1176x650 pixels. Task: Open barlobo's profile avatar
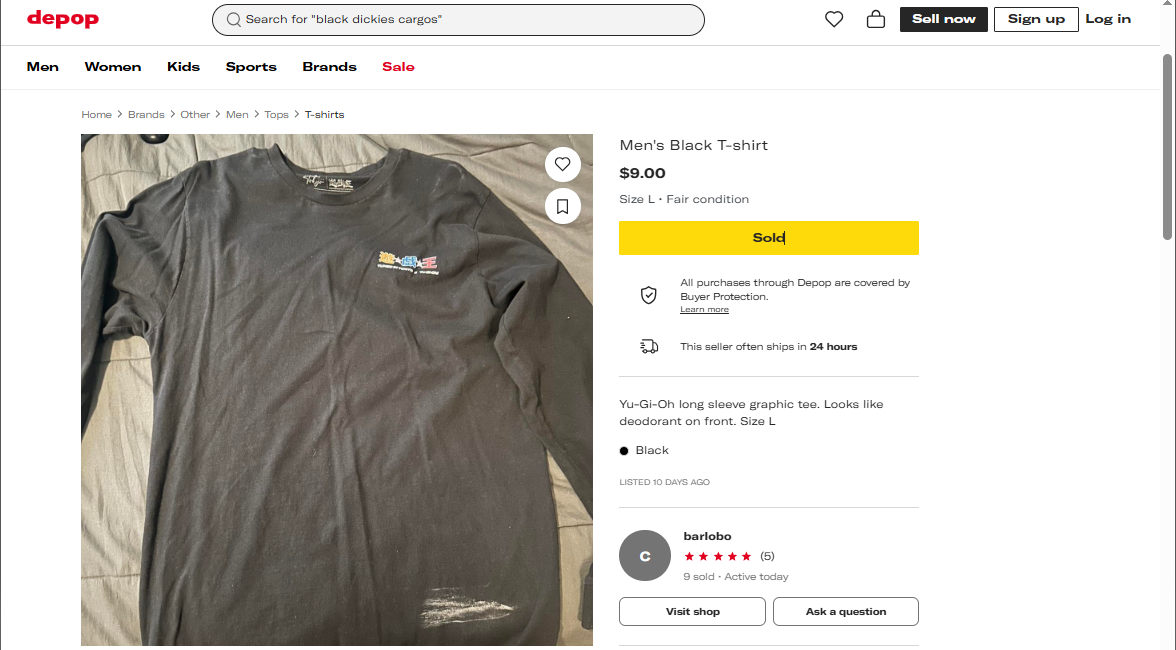(x=645, y=556)
